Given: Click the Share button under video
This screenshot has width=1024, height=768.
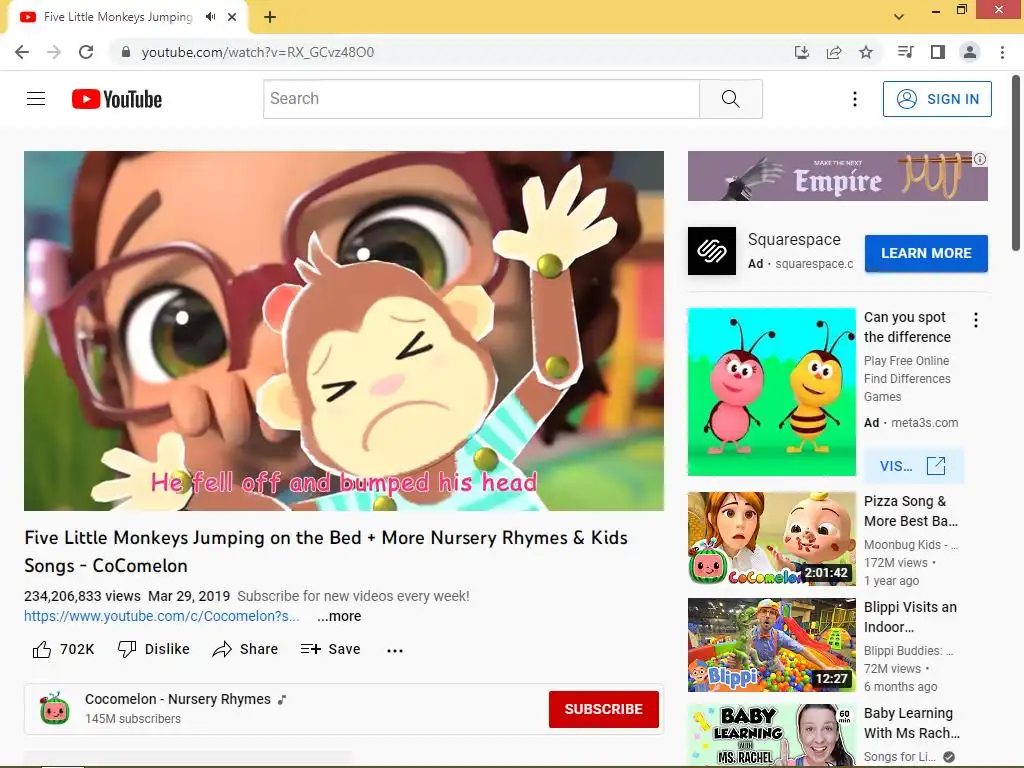Looking at the screenshot, I should coord(246,649).
